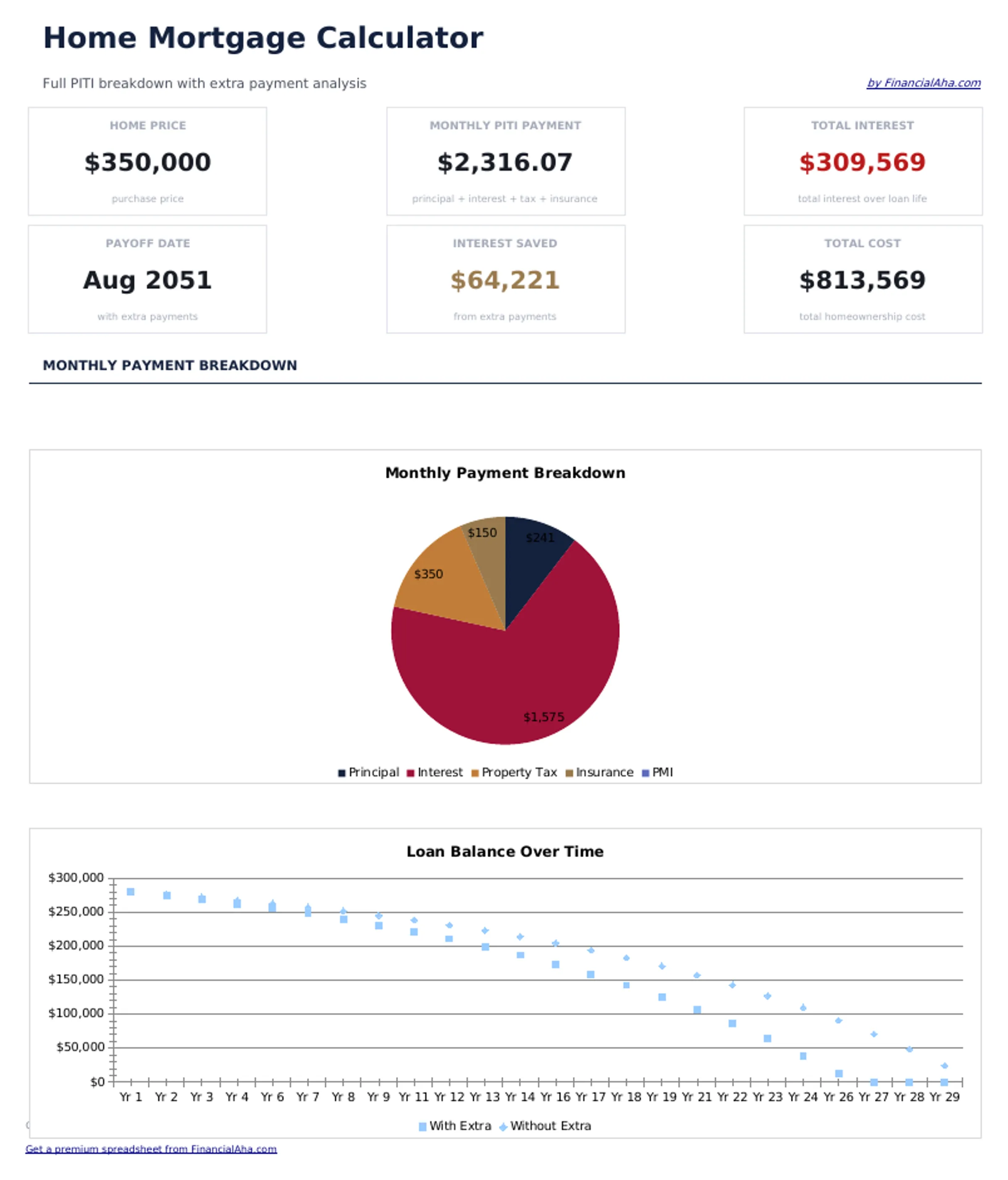Toggle the With Extra series visibility

pyautogui.click(x=459, y=1126)
